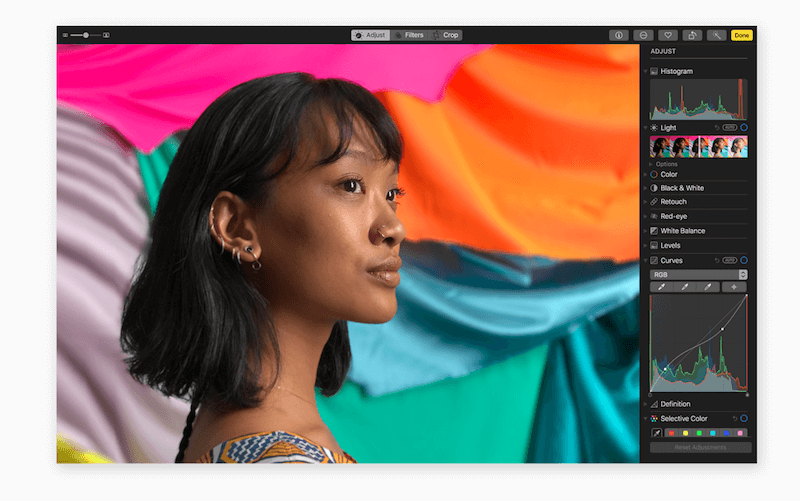The image size is (800, 501).
Task: Toggle the Curves adjustment enable circle
Action: tap(744, 260)
